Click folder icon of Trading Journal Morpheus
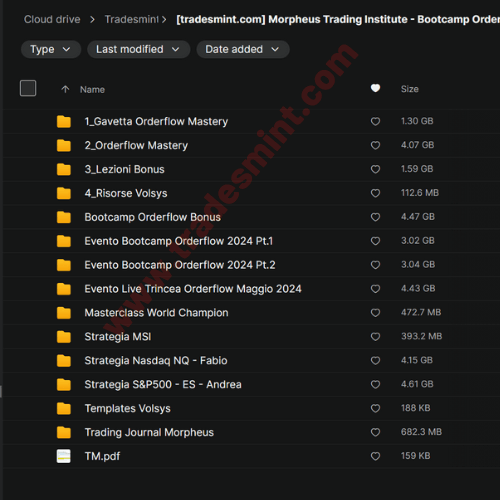The width and height of the screenshot is (500, 500). (x=64, y=432)
